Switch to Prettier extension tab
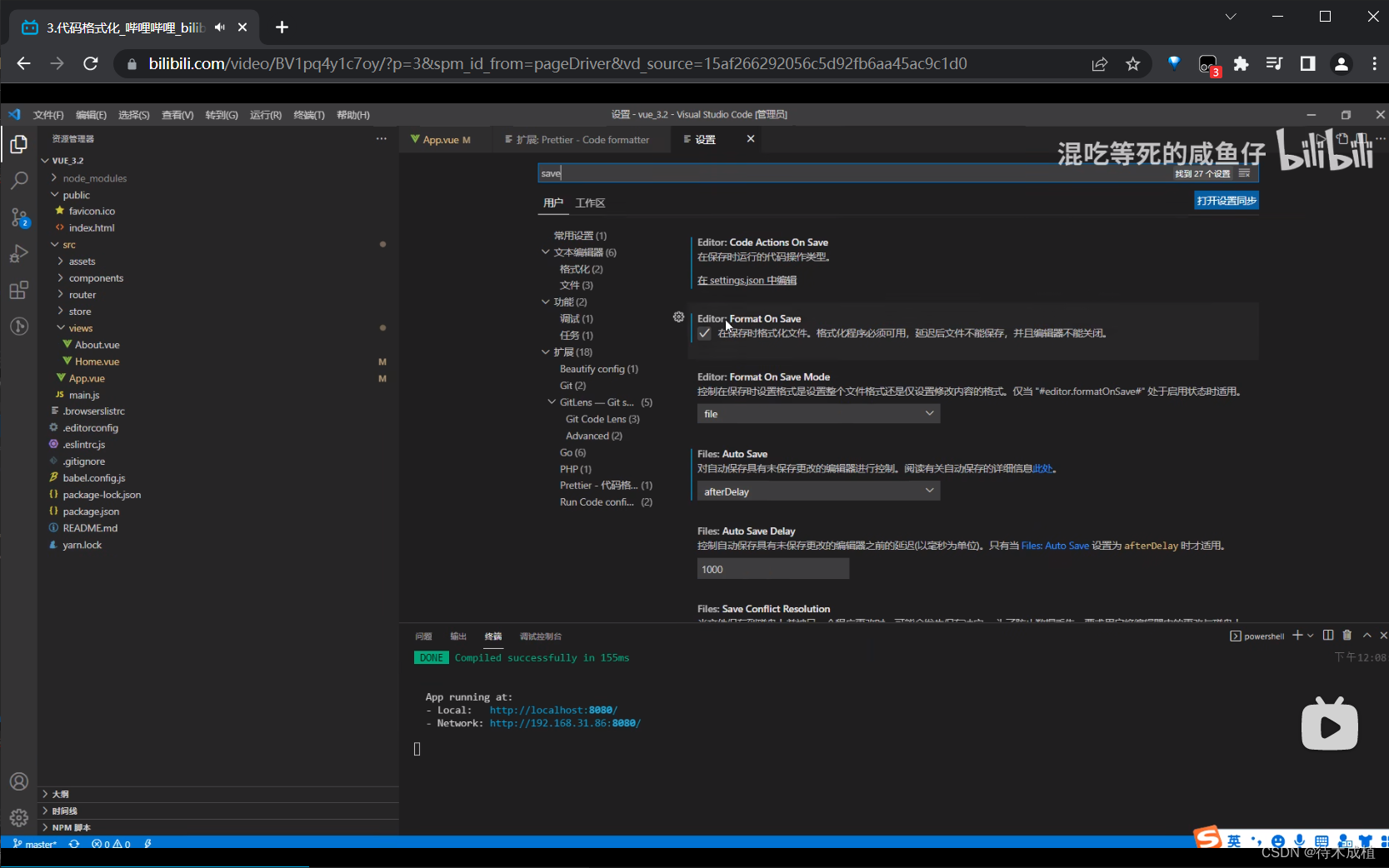 (582, 140)
